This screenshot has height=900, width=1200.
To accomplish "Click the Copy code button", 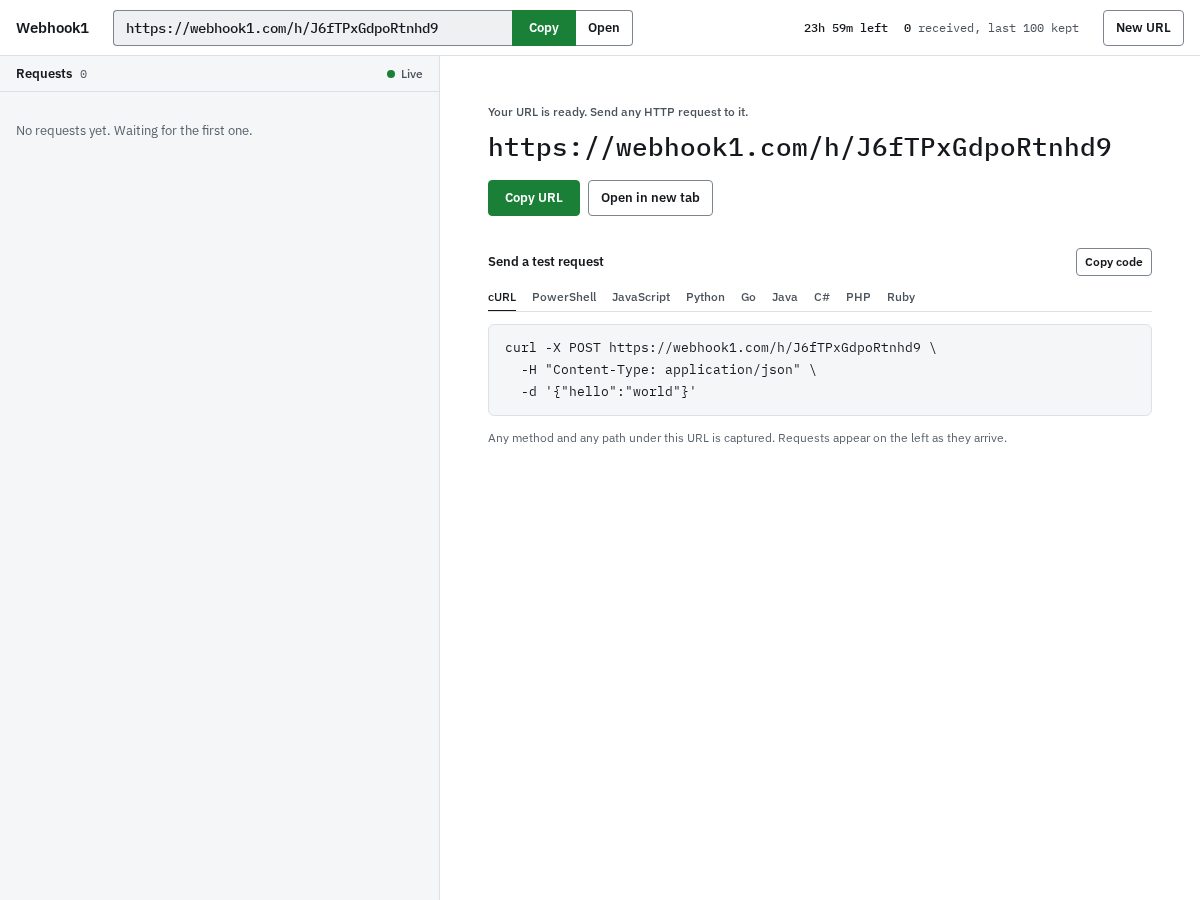I will click(1114, 262).
